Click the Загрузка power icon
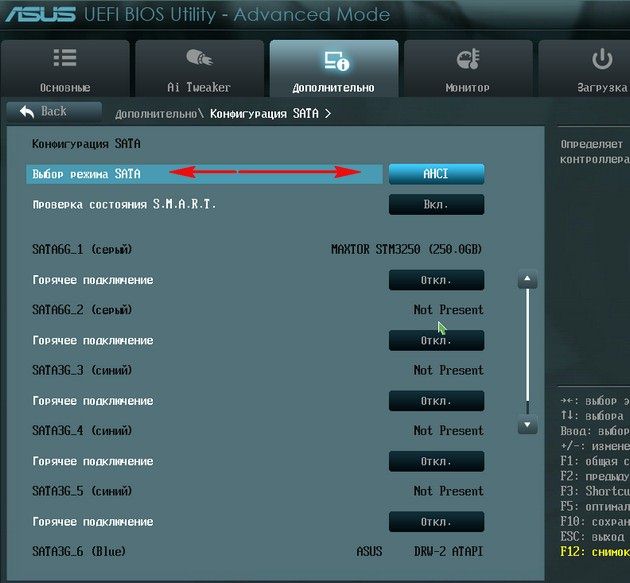Image resolution: width=630 pixels, height=583 pixels. tap(602, 59)
